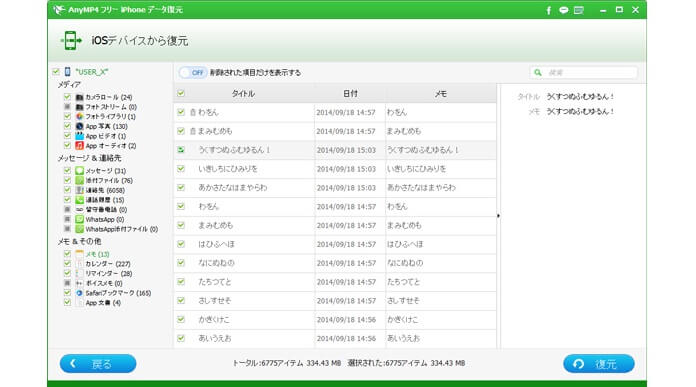696x387 pixels.
Task: Sort by the メモ column header
Action: [441, 94]
